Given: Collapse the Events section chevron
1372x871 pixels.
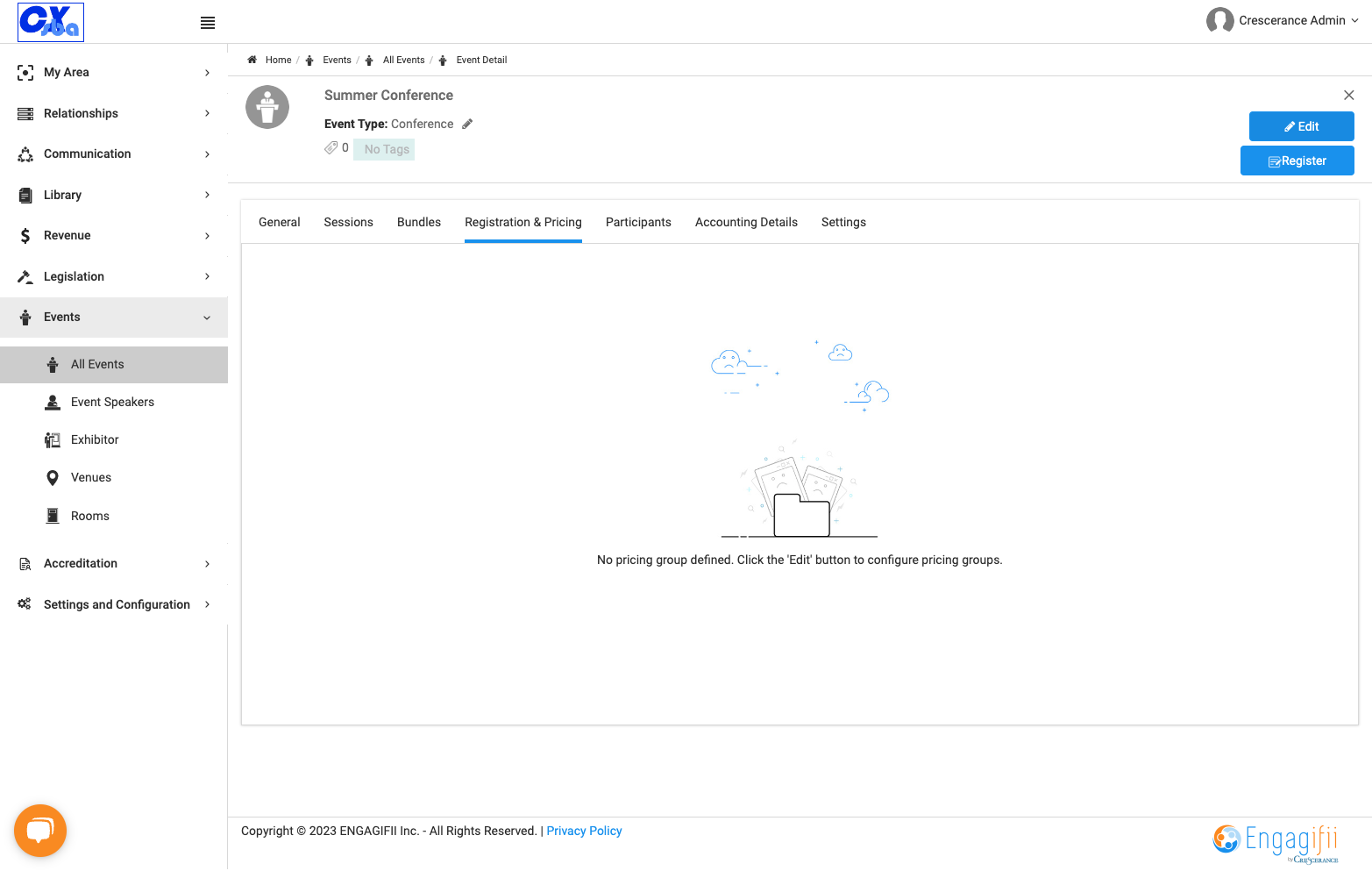Looking at the screenshot, I should (x=207, y=318).
